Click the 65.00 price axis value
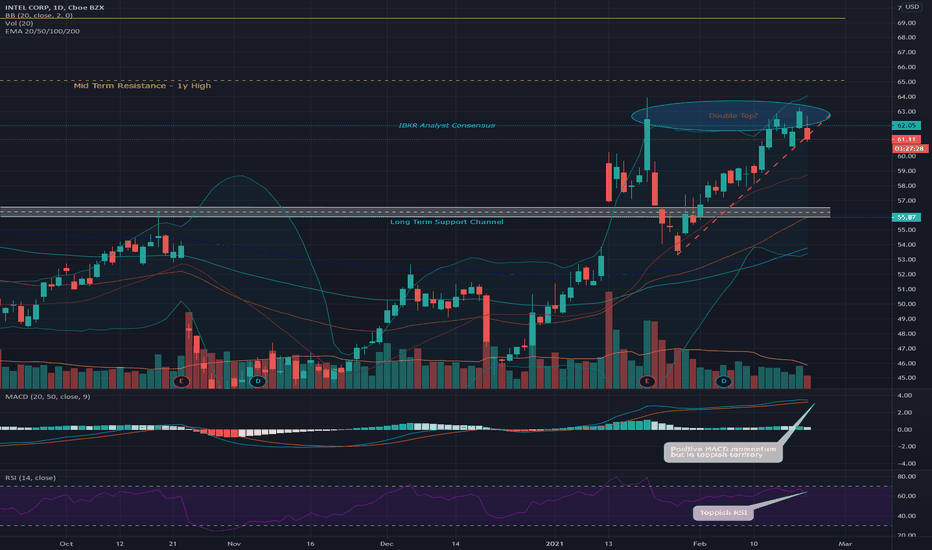The height and width of the screenshot is (550, 932). click(906, 82)
